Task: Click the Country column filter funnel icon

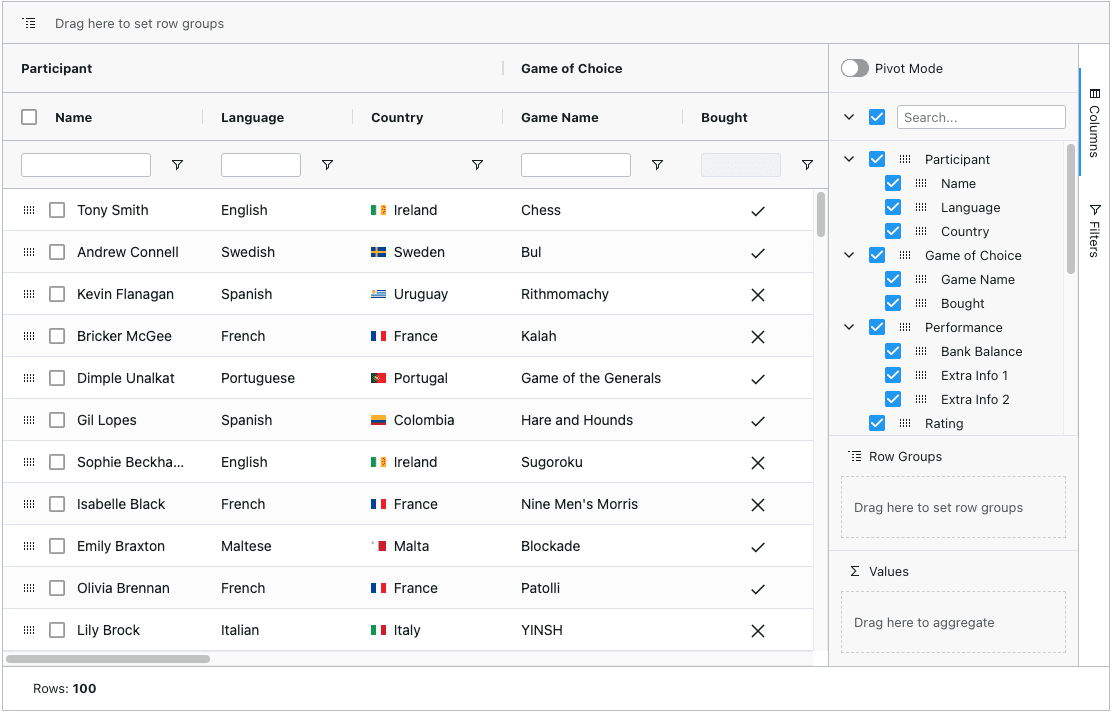Action: [477, 165]
